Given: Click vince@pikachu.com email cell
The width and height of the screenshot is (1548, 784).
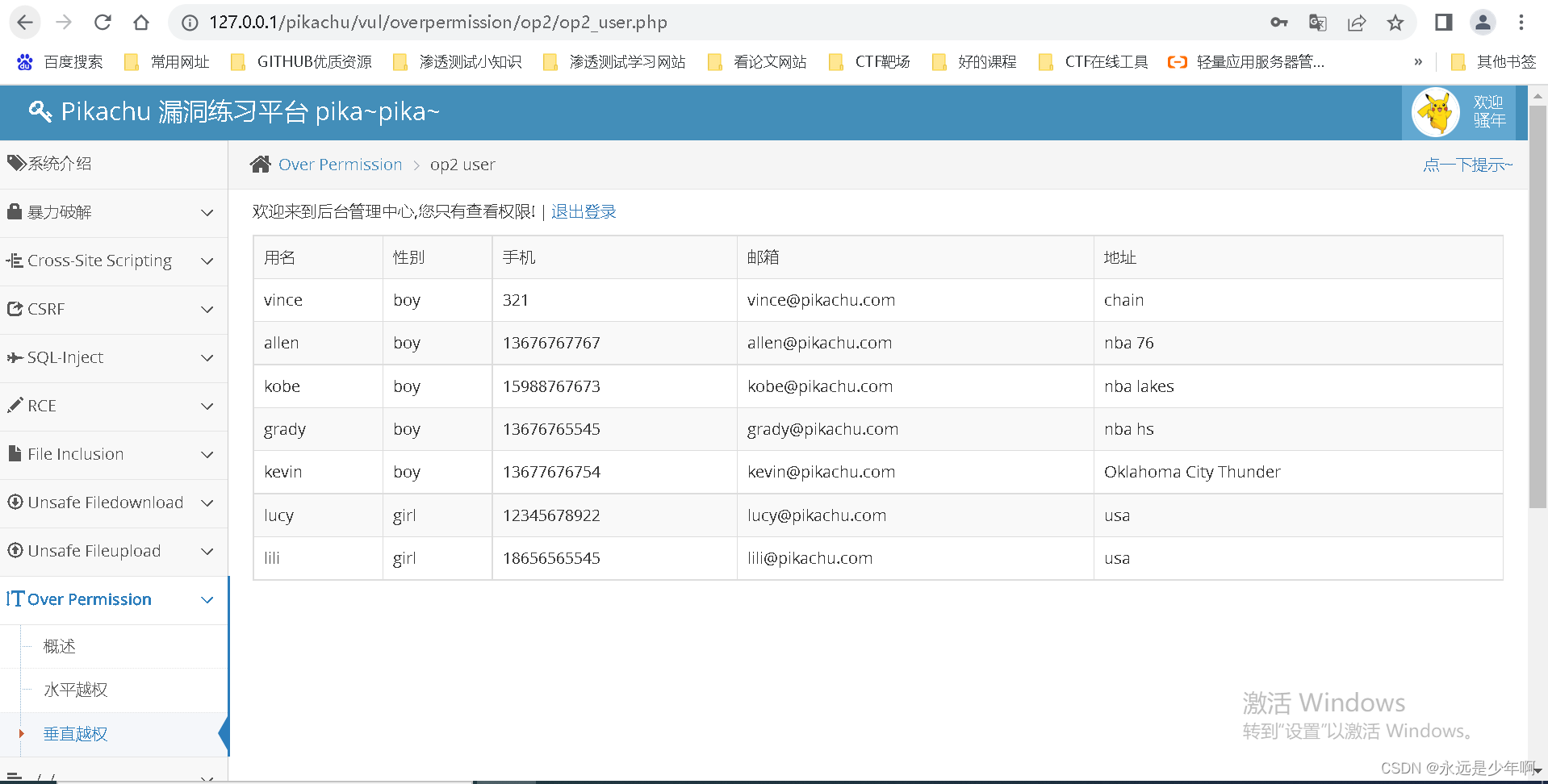Looking at the screenshot, I should coord(914,300).
